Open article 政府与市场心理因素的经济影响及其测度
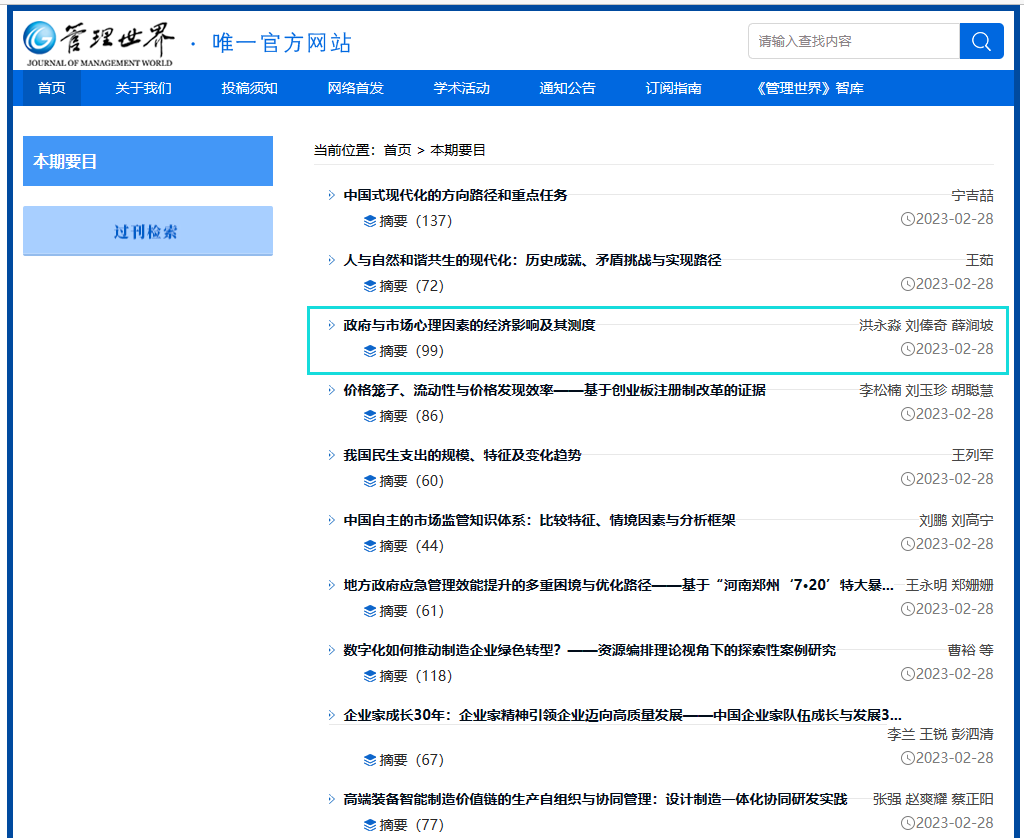This screenshot has width=1024, height=838. pyautogui.click(x=469, y=325)
